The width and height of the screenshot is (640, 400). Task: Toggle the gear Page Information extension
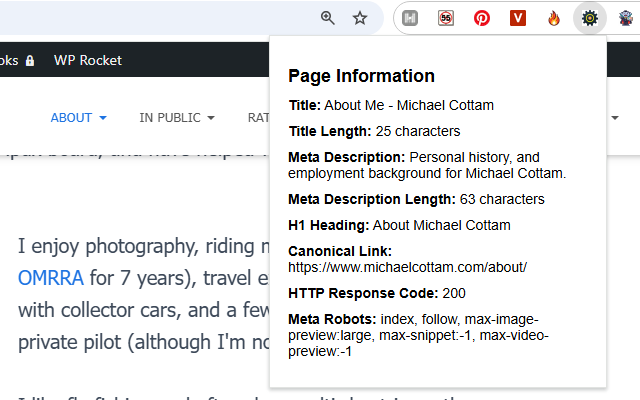(589, 18)
